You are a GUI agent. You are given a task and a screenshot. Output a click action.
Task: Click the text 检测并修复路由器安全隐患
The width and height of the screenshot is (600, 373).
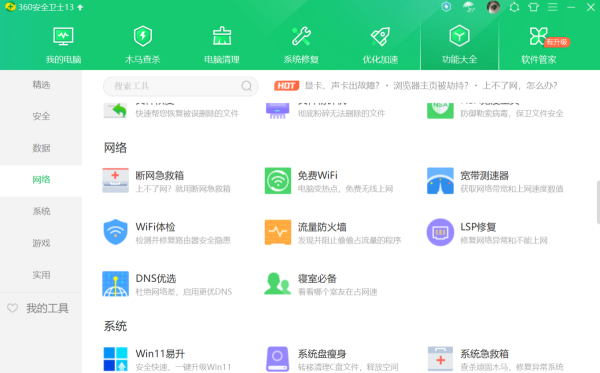(183, 240)
